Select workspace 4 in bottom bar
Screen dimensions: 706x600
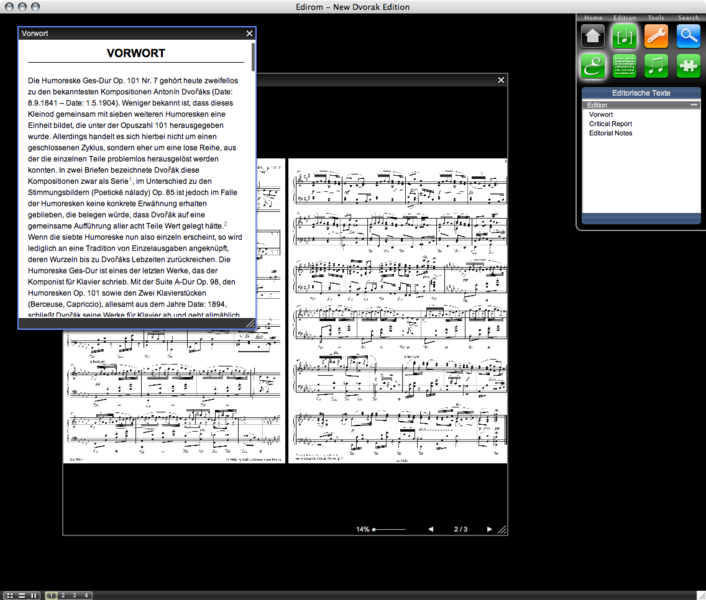tap(86, 594)
